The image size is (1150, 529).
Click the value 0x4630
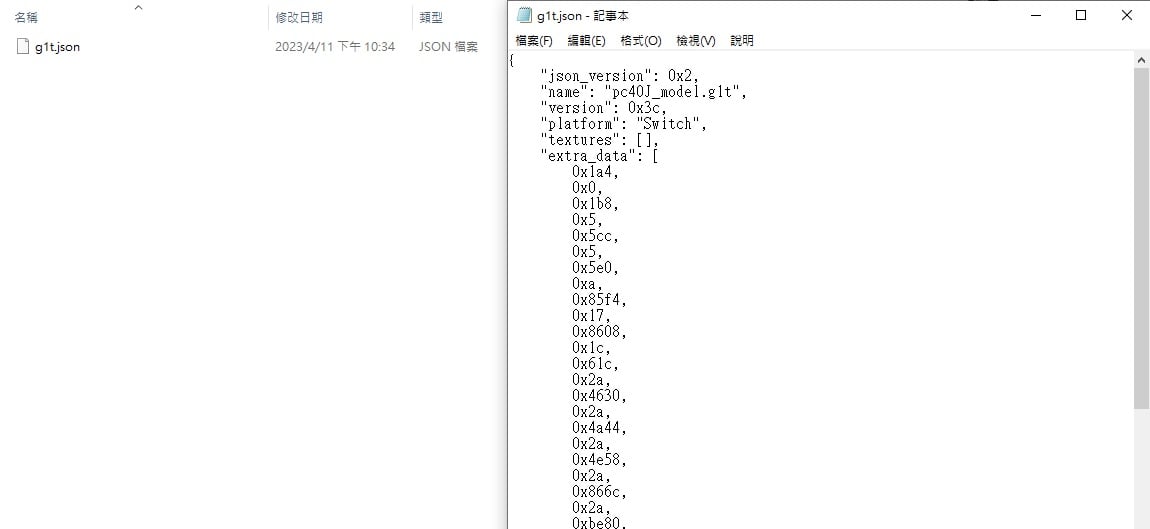pos(600,395)
